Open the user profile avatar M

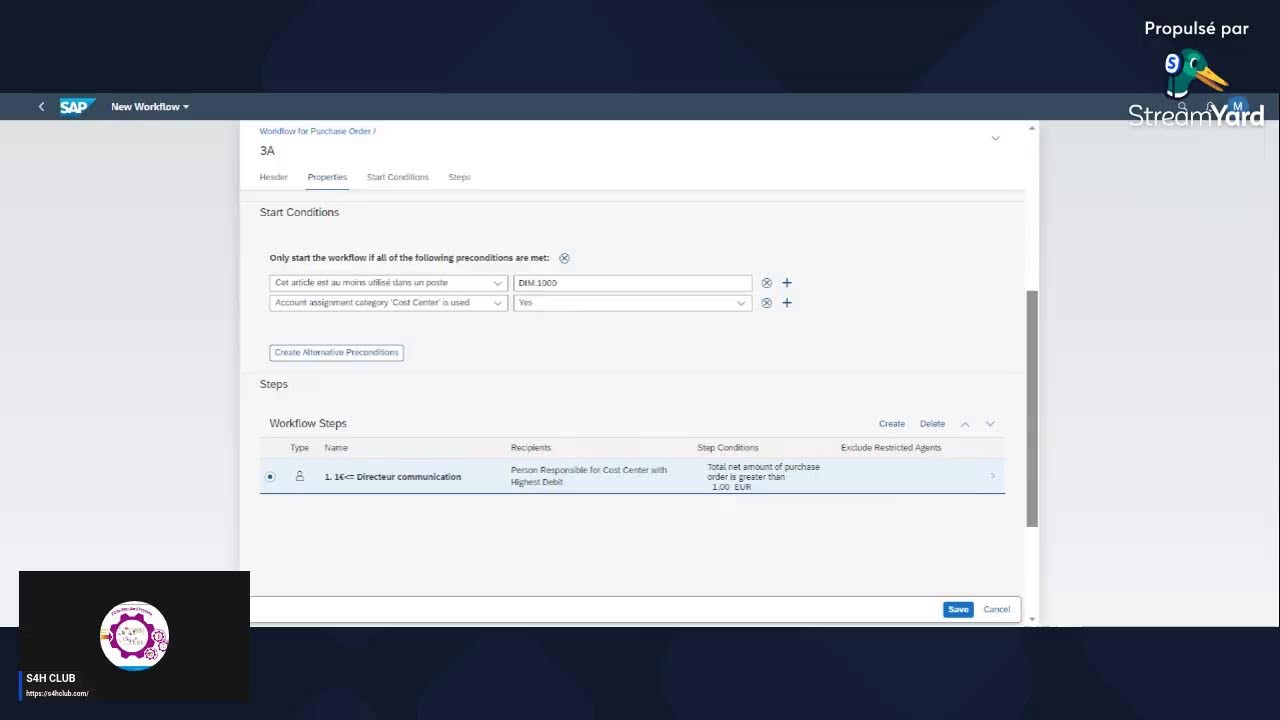(x=1238, y=106)
